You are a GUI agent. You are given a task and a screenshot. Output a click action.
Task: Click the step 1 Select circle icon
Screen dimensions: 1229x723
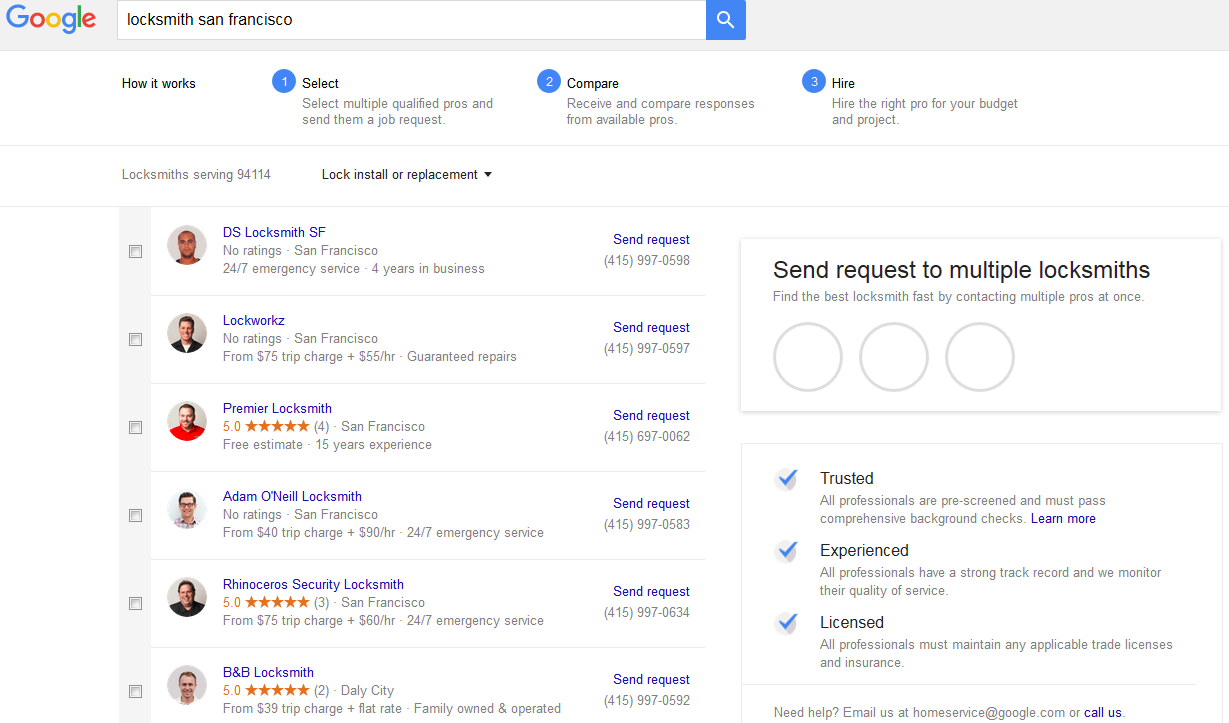pos(284,82)
